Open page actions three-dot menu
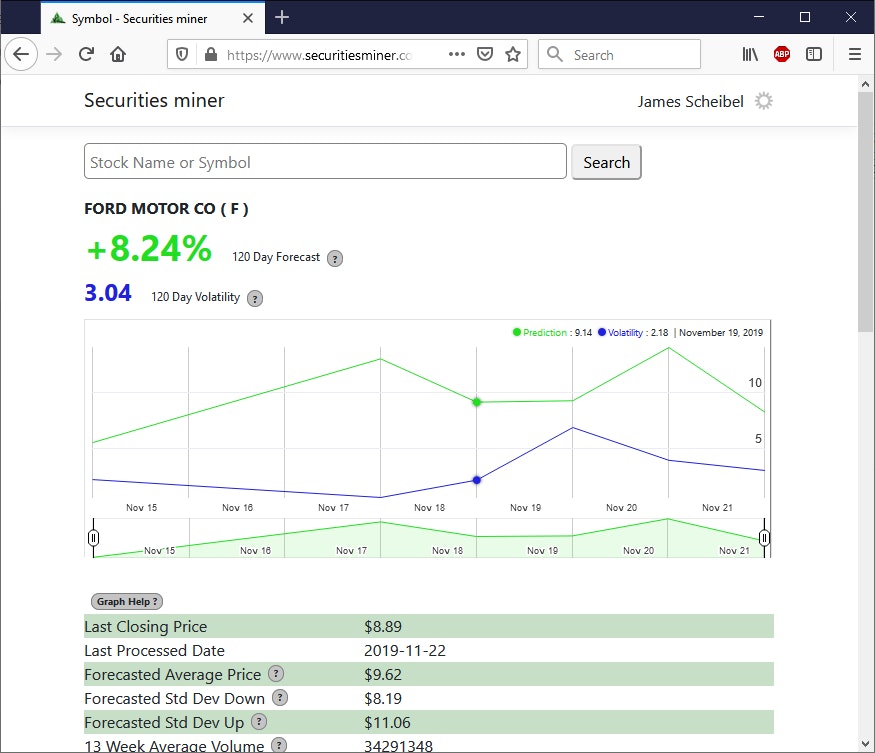 click(456, 54)
